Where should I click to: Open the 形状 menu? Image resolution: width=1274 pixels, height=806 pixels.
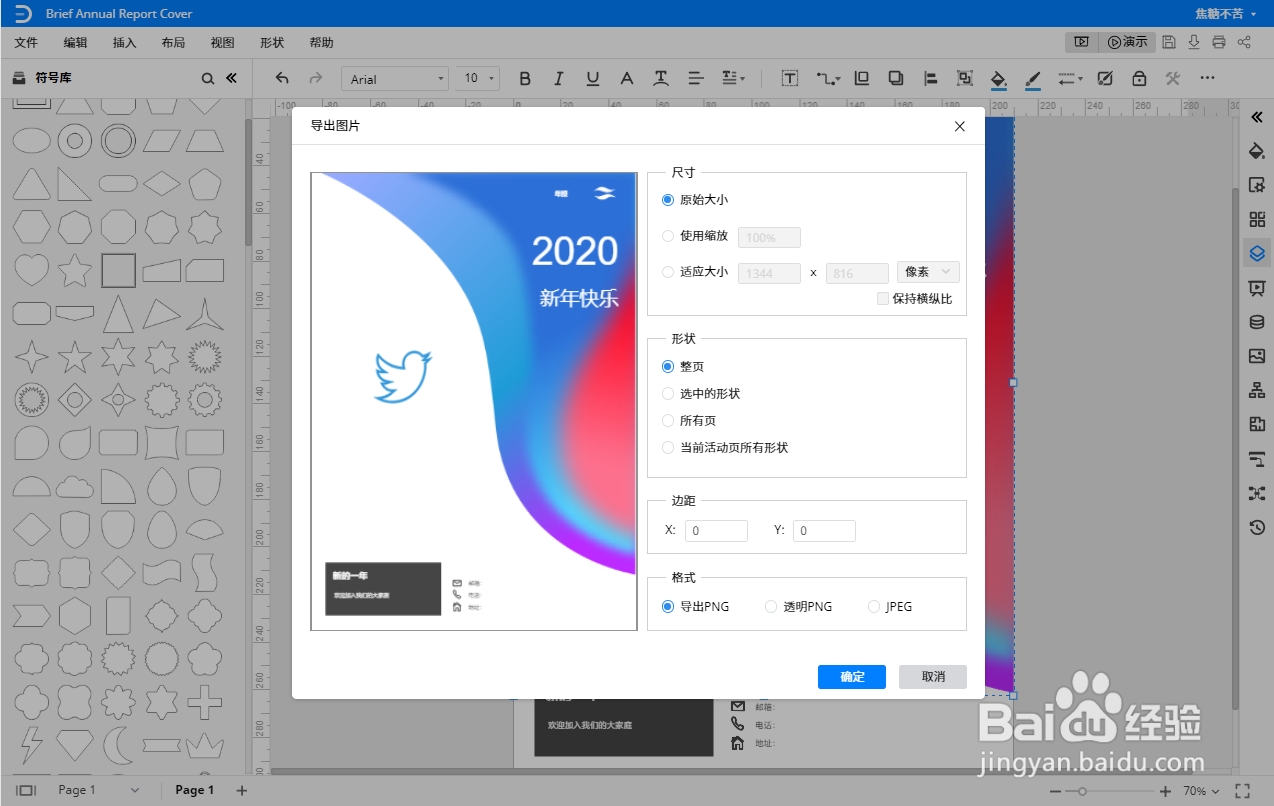coord(272,43)
